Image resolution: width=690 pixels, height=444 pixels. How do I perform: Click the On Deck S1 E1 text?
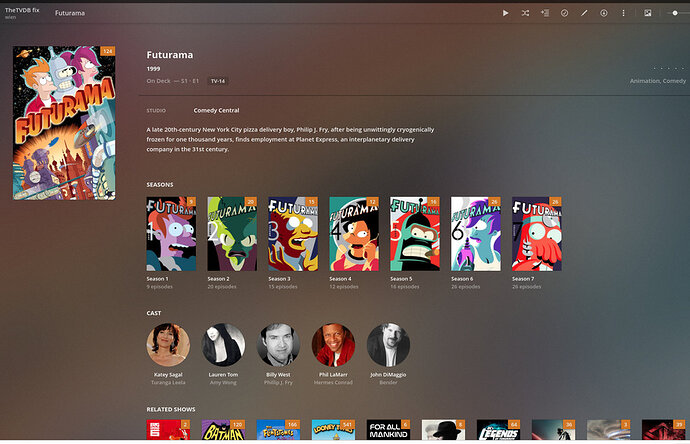click(x=172, y=81)
